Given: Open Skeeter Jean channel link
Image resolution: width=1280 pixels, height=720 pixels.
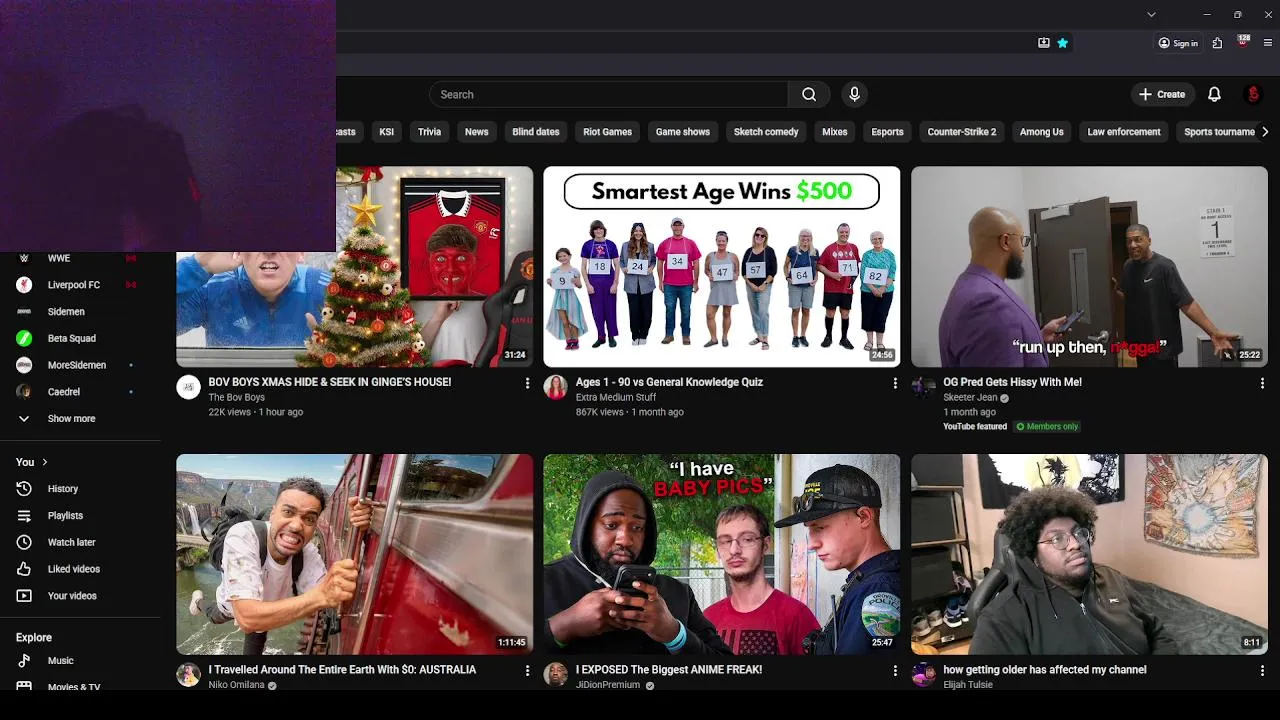Looking at the screenshot, I should [x=970, y=398].
